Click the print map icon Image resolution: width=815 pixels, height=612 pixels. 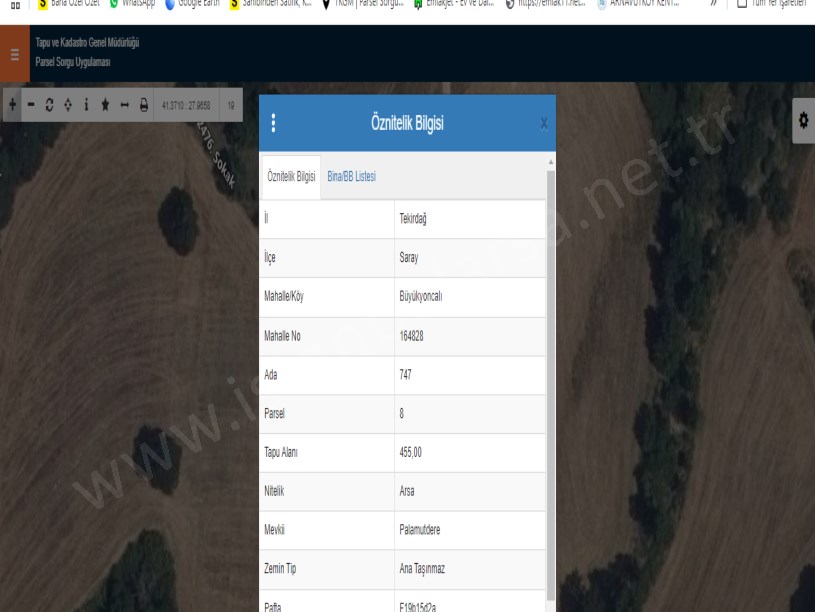(x=144, y=104)
